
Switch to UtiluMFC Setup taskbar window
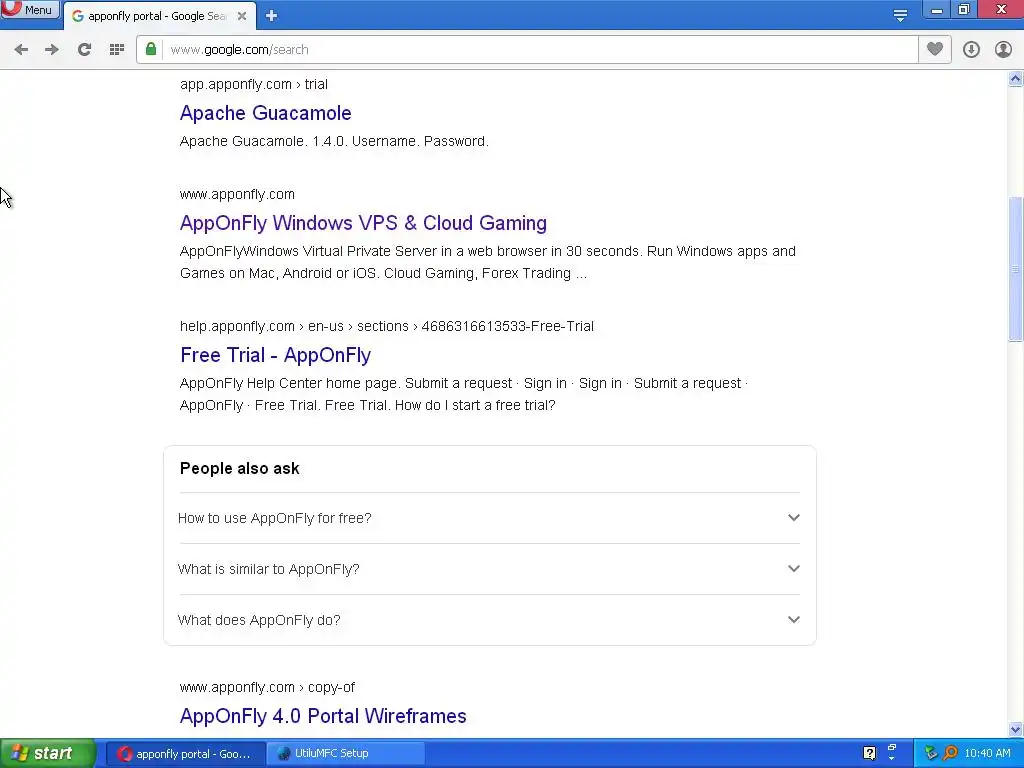(346, 754)
